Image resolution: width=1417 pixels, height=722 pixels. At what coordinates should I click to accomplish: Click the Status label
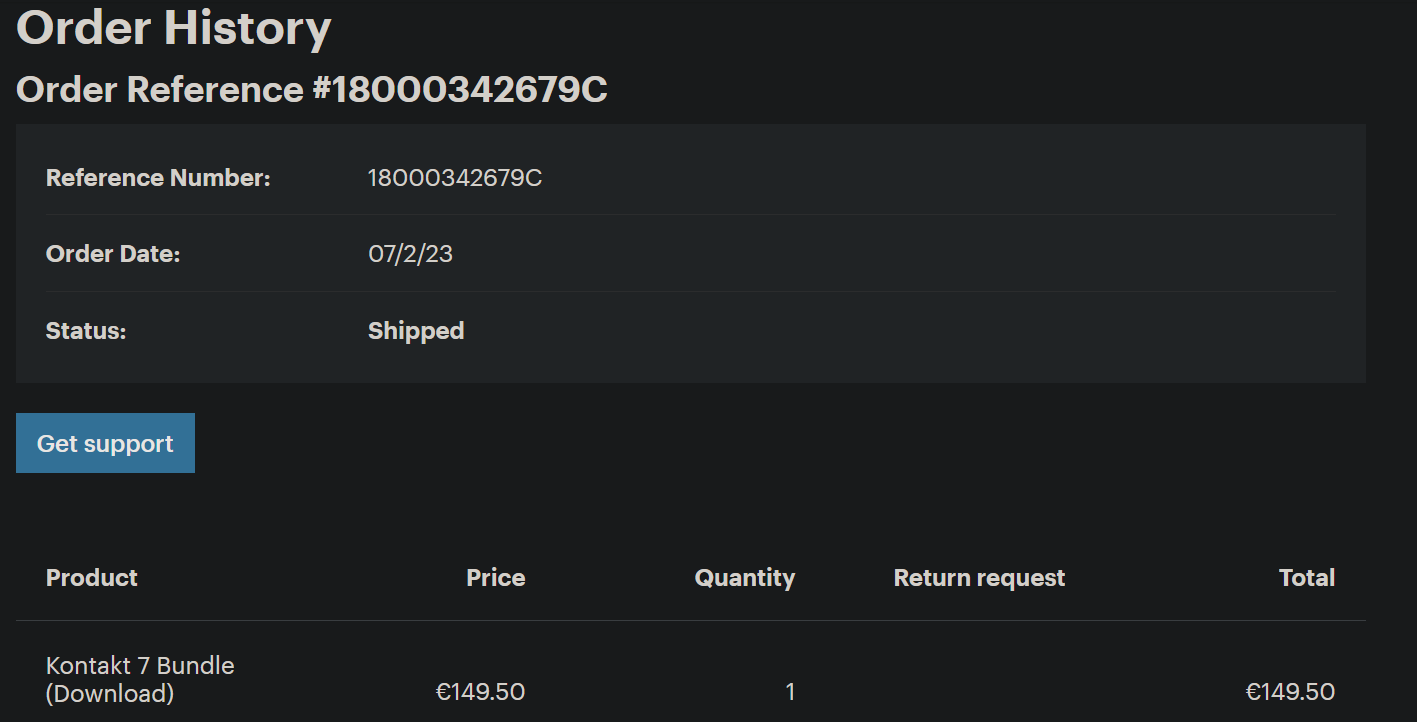(x=86, y=331)
